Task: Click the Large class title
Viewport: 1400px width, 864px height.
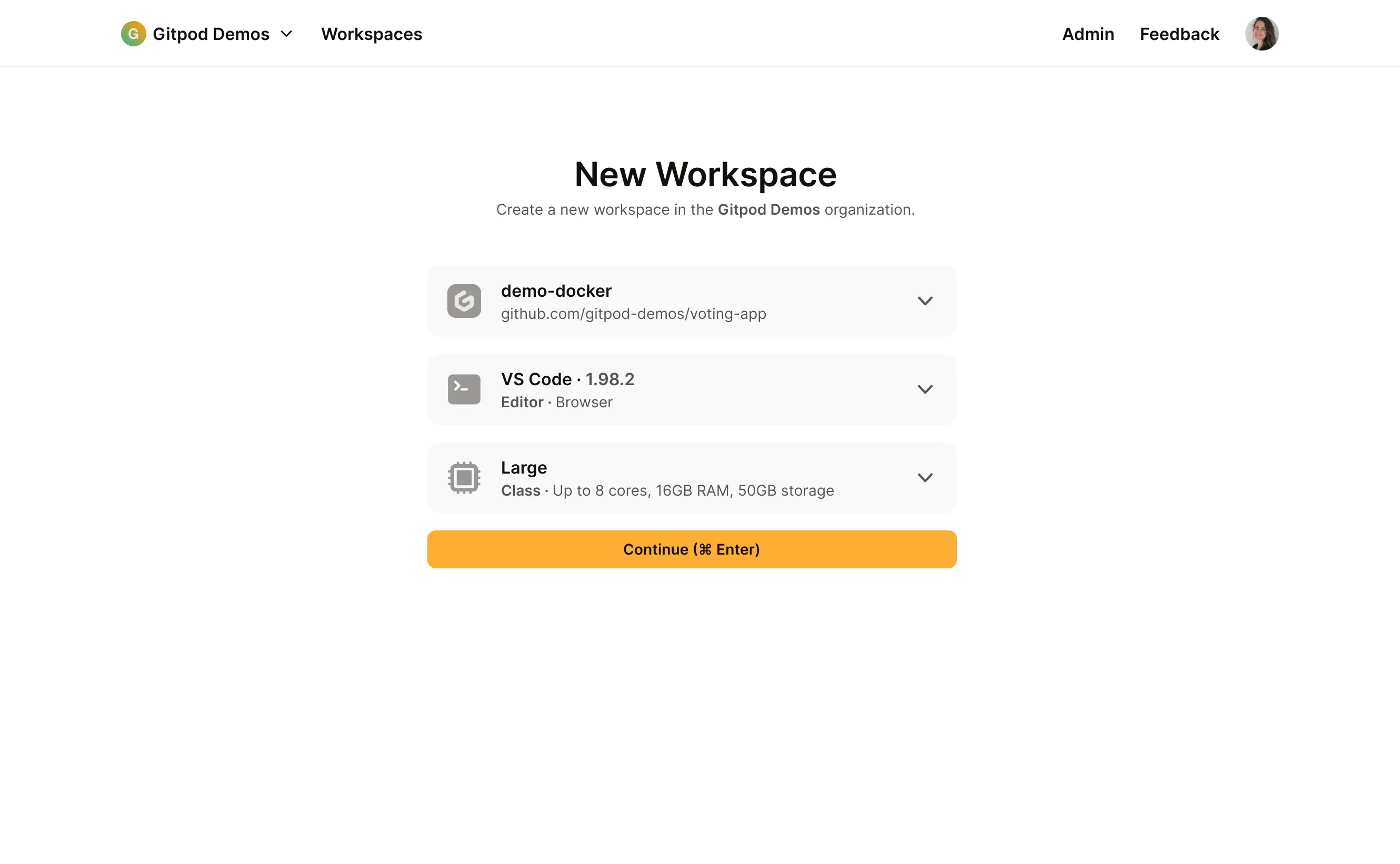Action: coord(524,467)
